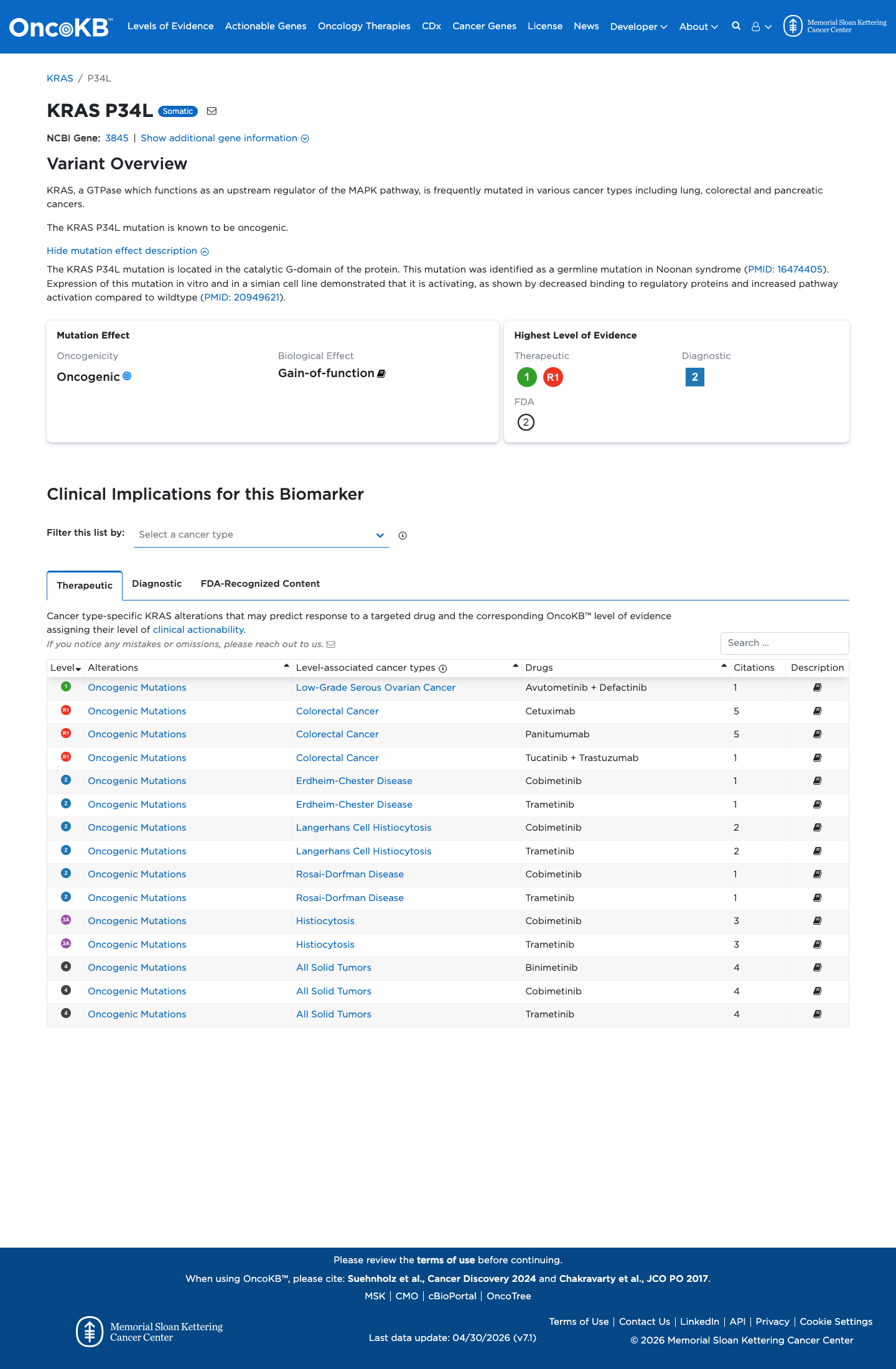Sort by Level-associated cancer types column
896x1369 pixels.
[x=407, y=668]
